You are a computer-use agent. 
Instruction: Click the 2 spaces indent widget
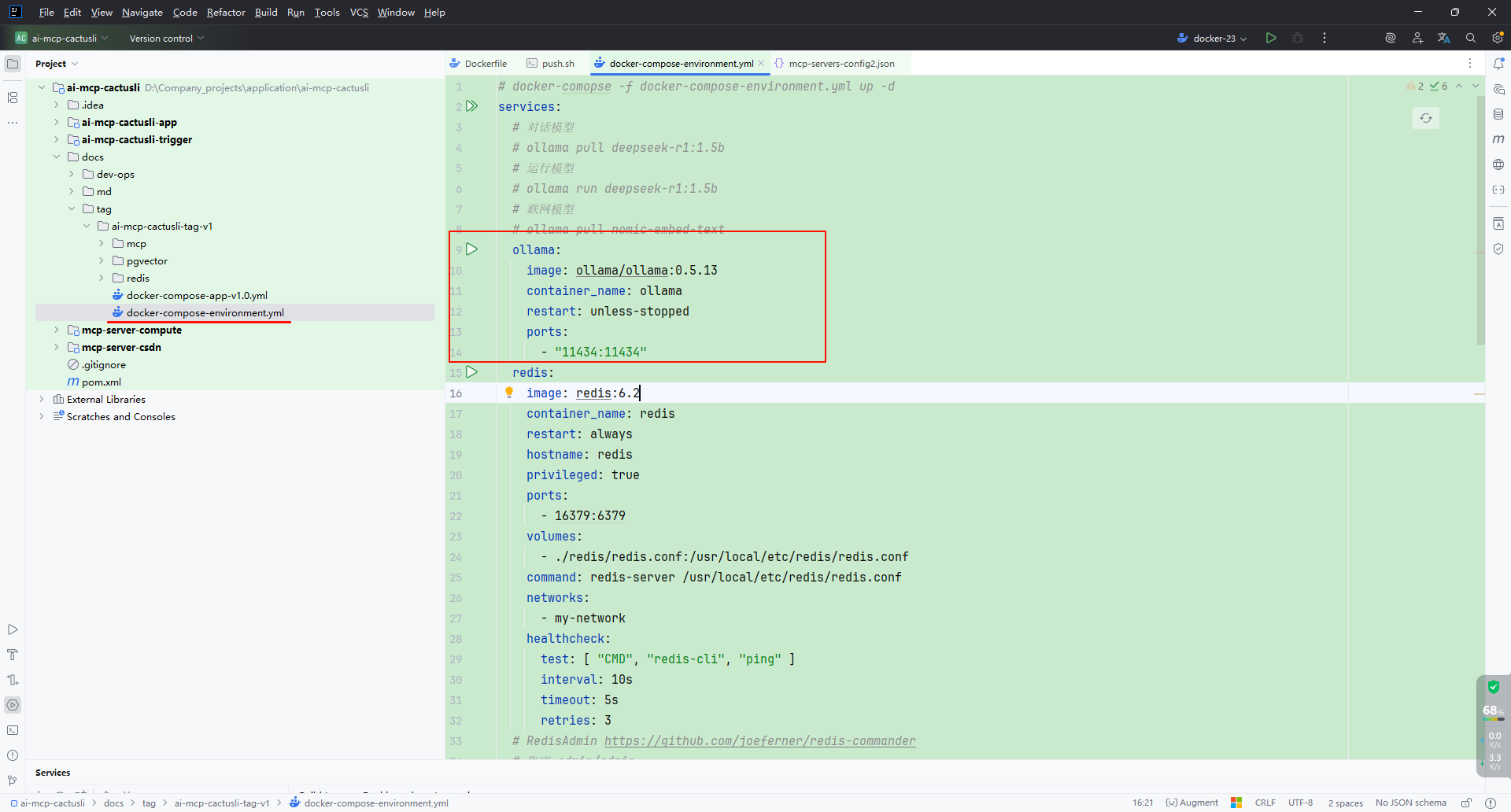(x=1345, y=803)
